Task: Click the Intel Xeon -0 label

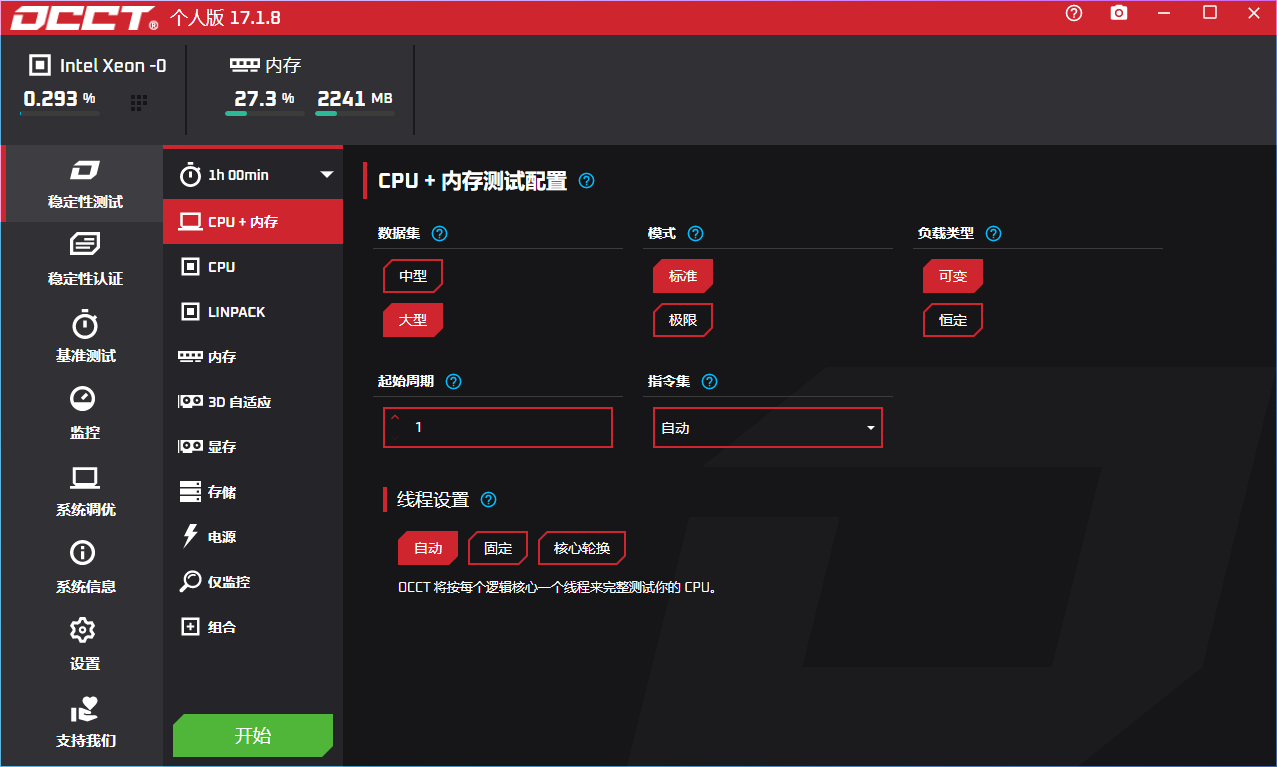Action: tap(113, 66)
